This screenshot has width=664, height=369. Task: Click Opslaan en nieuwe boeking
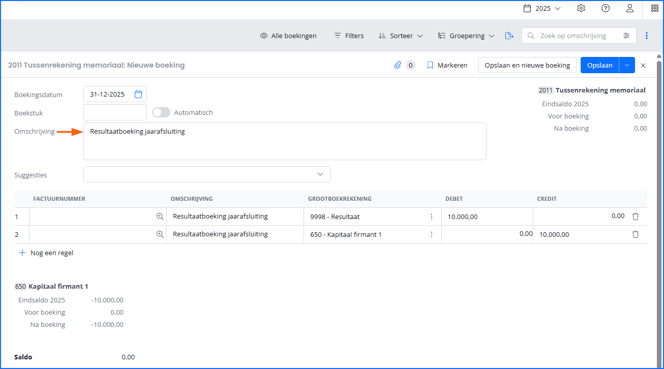coord(527,65)
